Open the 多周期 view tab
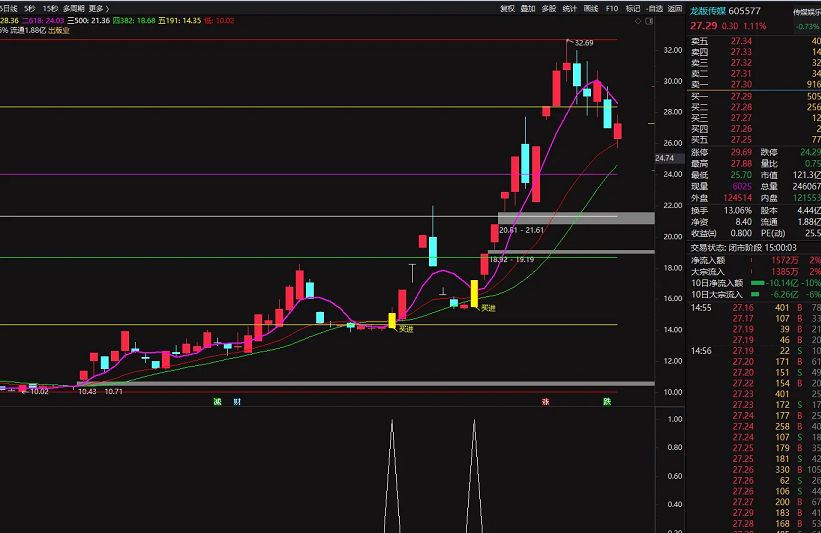Screen dimensions: 821x533 [73, 8]
